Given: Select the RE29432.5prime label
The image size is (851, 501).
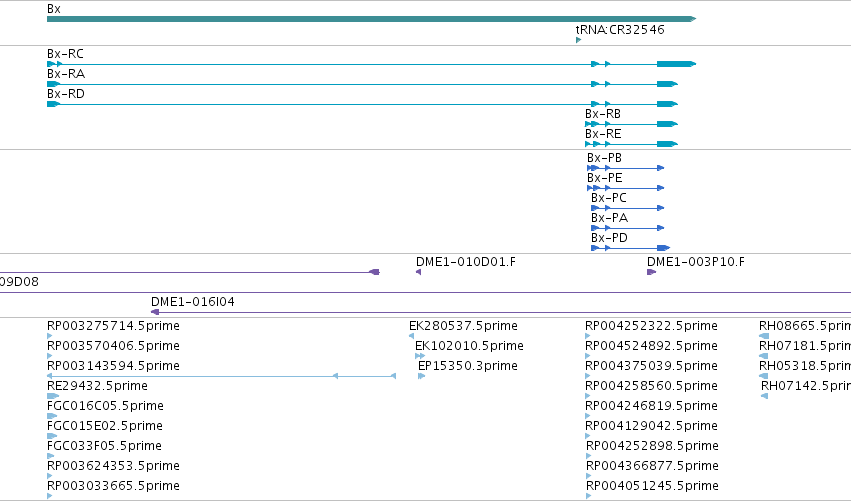Looking at the screenshot, I should point(97,386).
